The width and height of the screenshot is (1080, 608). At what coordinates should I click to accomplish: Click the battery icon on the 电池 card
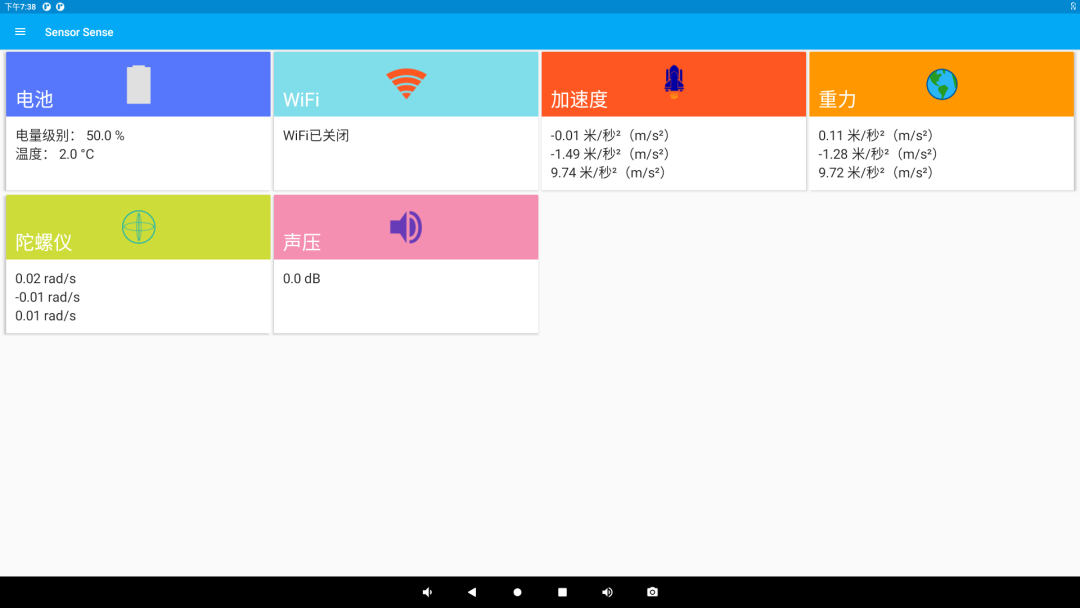click(x=138, y=84)
